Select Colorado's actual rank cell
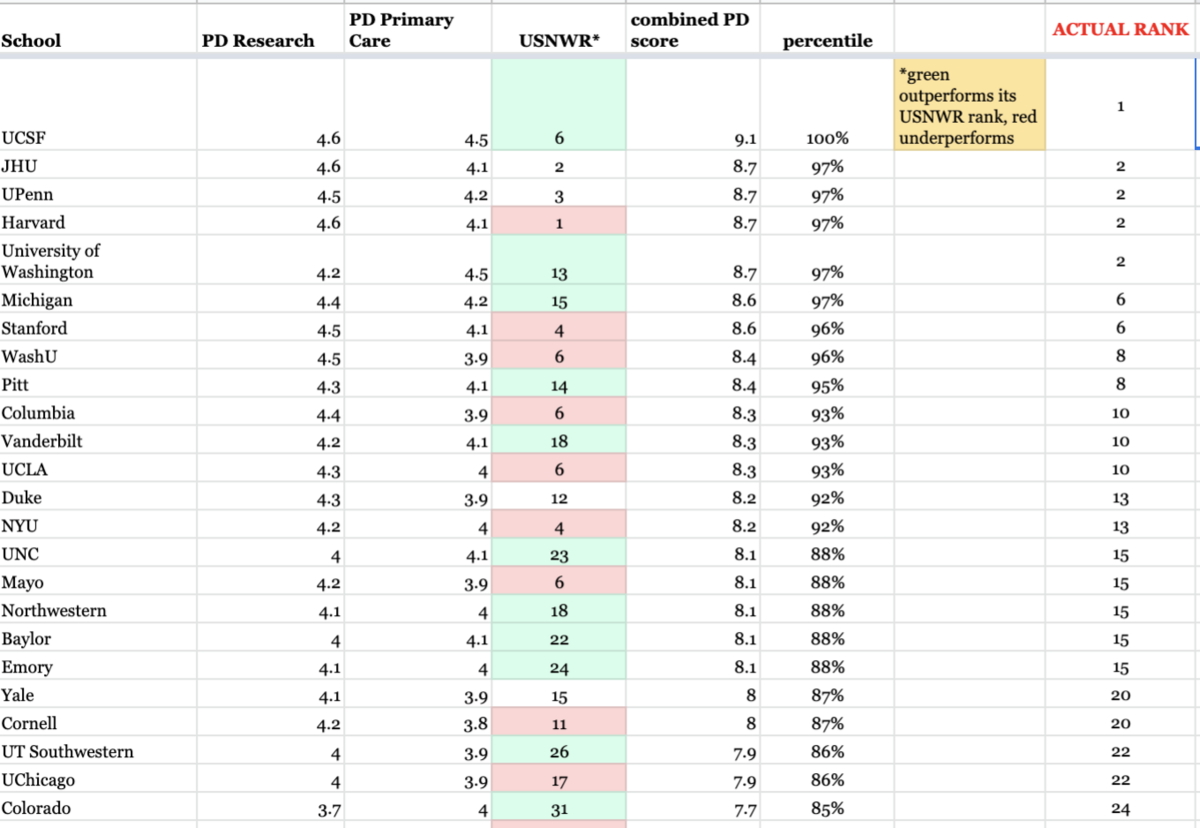 (x=1120, y=808)
